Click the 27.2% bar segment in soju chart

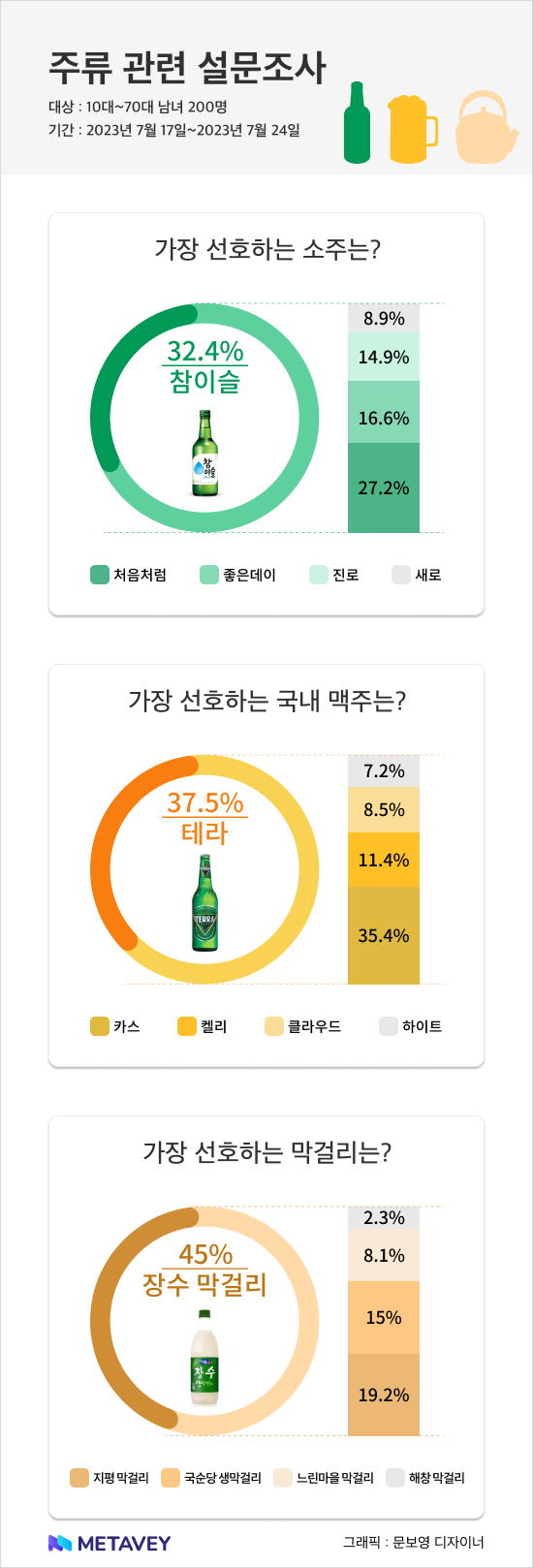click(x=384, y=487)
